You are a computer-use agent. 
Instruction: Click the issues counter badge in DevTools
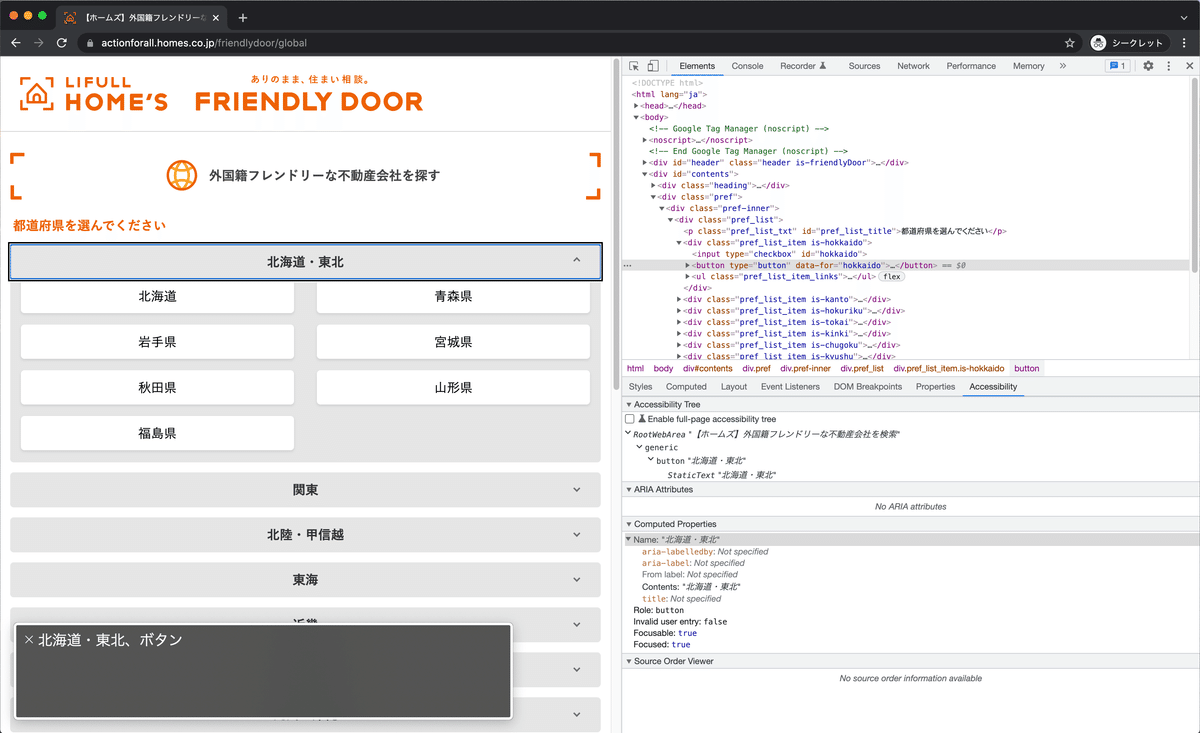click(x=1117, y=66)
